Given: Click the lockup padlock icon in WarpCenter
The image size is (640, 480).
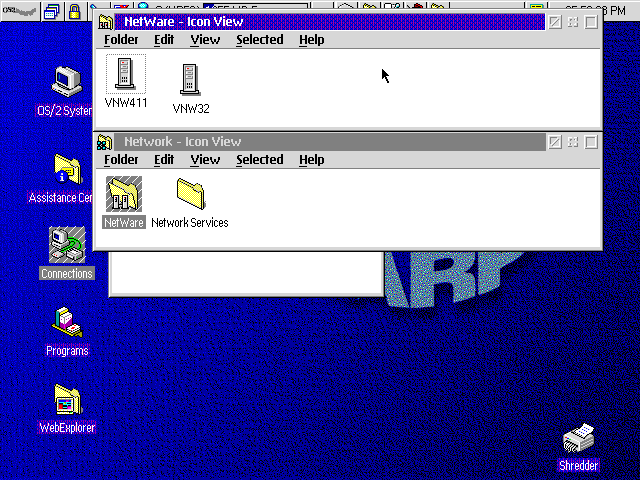Looking at the screenshot, I should 74,11.
